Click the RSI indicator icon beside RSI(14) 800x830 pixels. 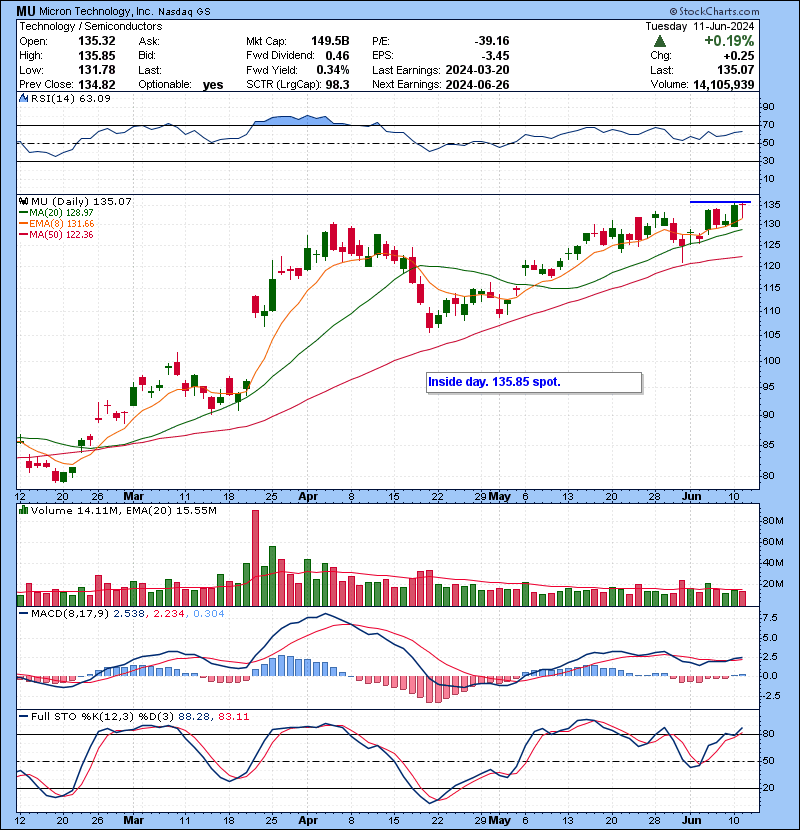[23, 98]
